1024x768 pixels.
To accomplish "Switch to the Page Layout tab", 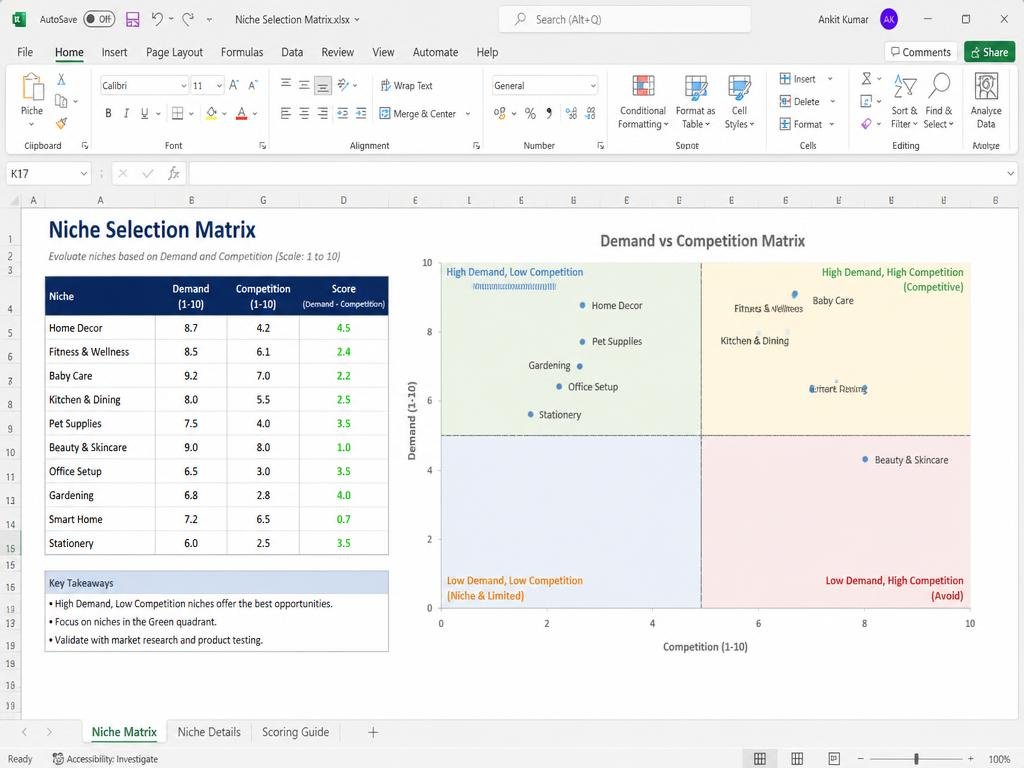I will point(174,52).
